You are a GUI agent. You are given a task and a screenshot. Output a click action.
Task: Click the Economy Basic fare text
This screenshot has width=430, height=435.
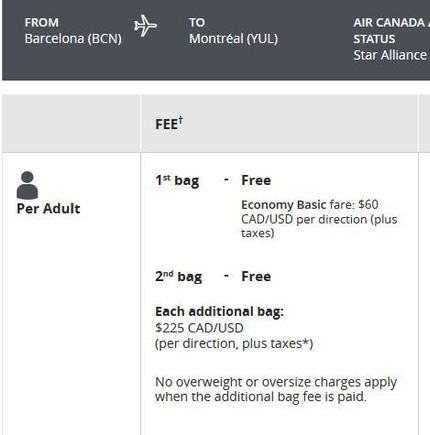(x=291, y=205)
